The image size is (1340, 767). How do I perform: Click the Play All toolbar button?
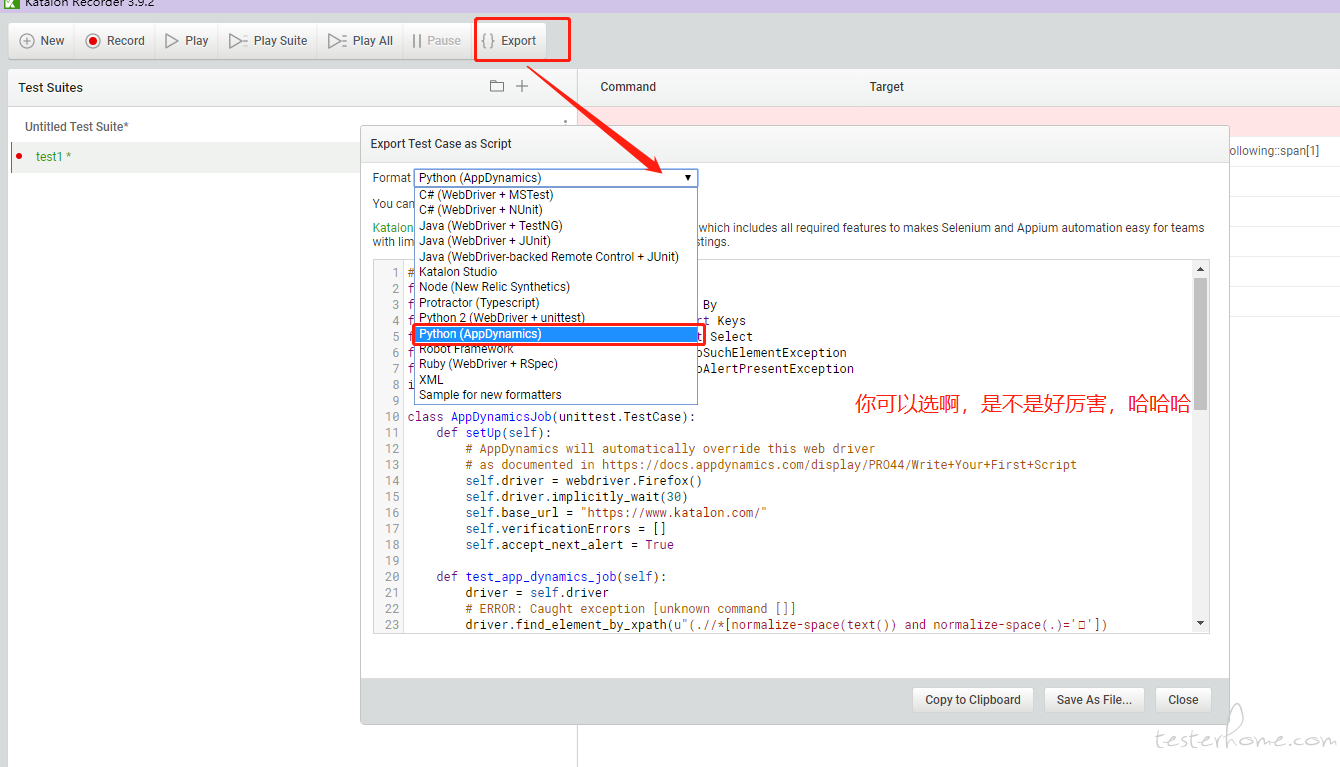[360, 41]
